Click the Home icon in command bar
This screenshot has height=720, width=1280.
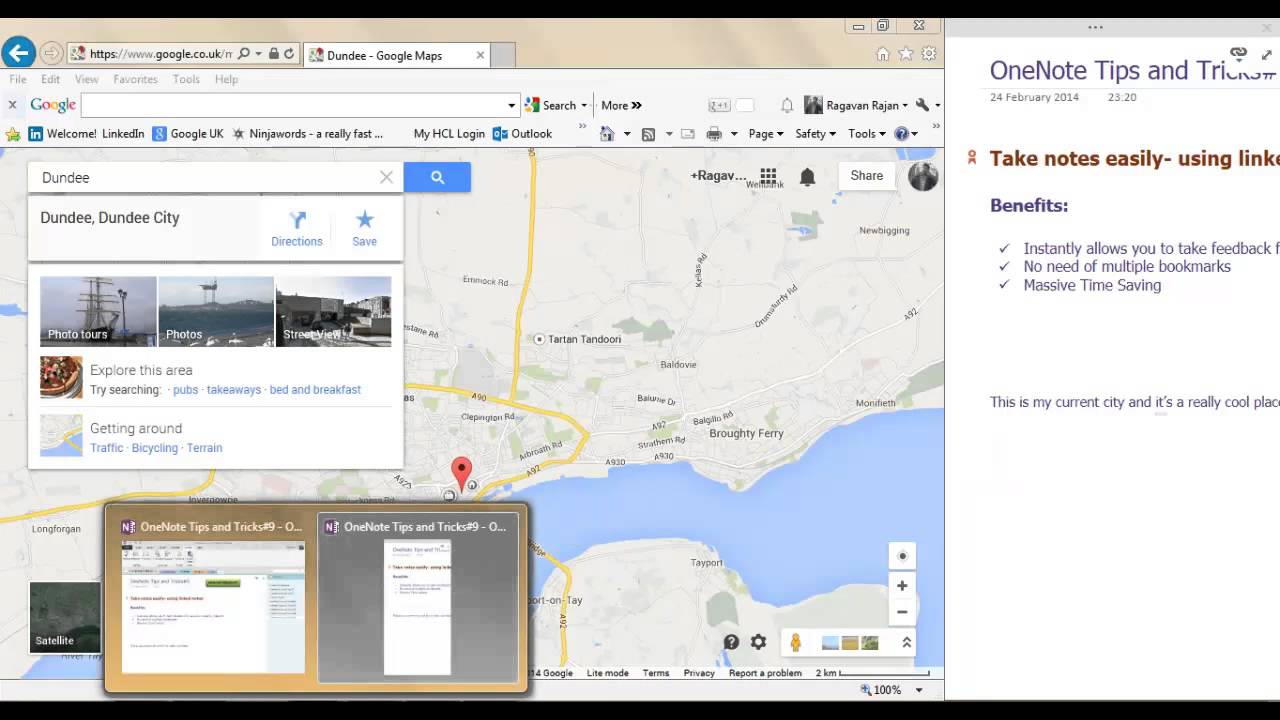(x=607, y=133)
